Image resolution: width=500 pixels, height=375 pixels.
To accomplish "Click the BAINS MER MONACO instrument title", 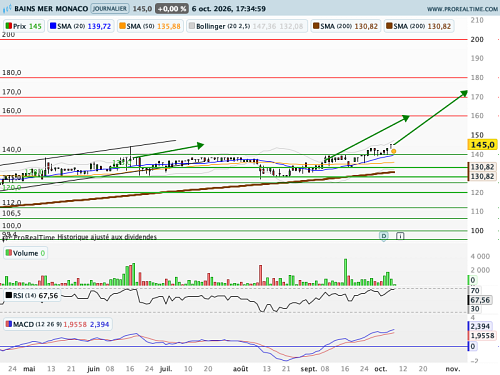I will pos(51,9).
